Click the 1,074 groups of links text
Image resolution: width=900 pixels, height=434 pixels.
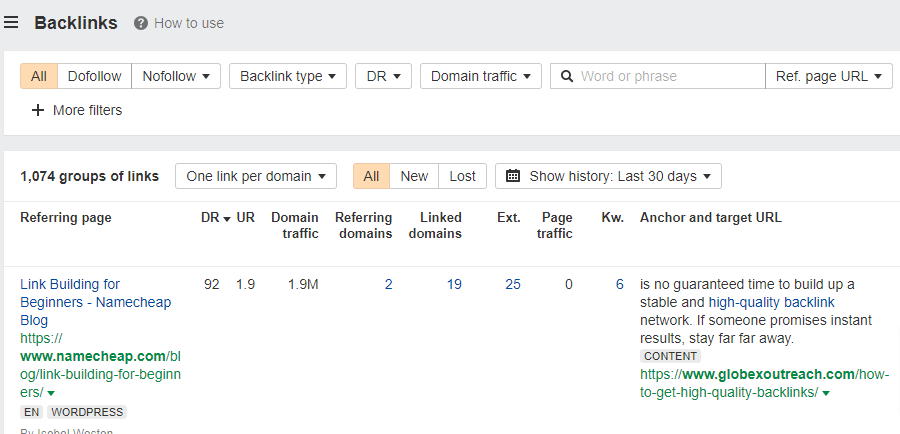pyautogui.click(x=90, y=176)
